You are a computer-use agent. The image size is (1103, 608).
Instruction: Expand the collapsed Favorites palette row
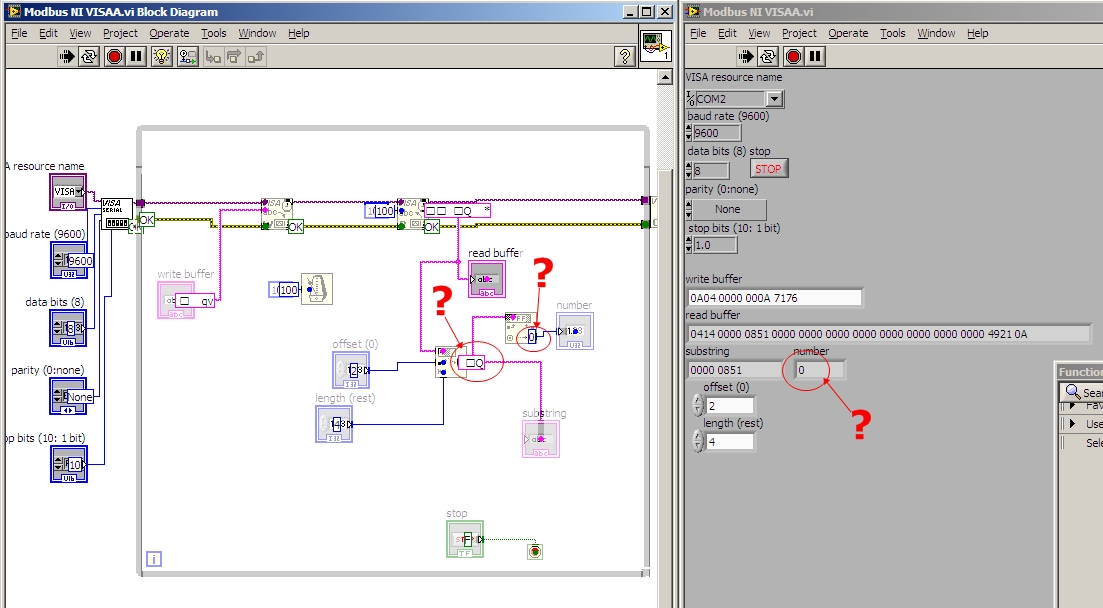(x=1072, y=406)
